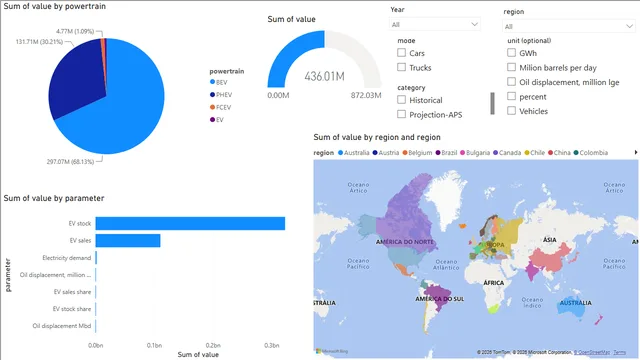Click the China map legend marker

[x=550, y=153]
